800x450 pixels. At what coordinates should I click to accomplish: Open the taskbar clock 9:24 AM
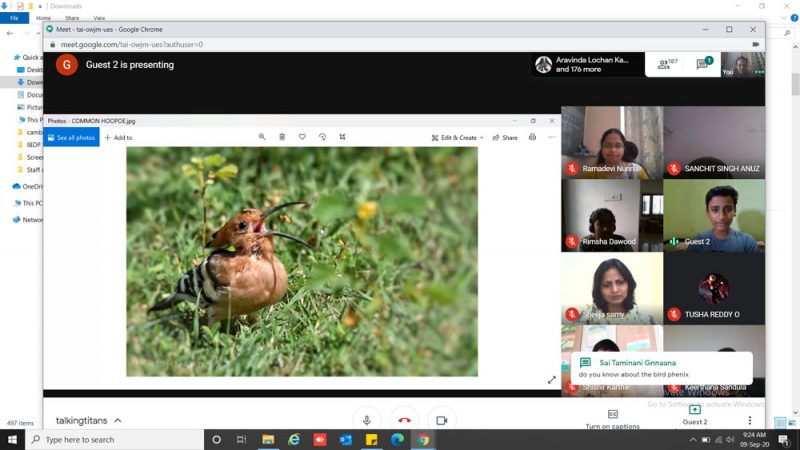point(755,439)
